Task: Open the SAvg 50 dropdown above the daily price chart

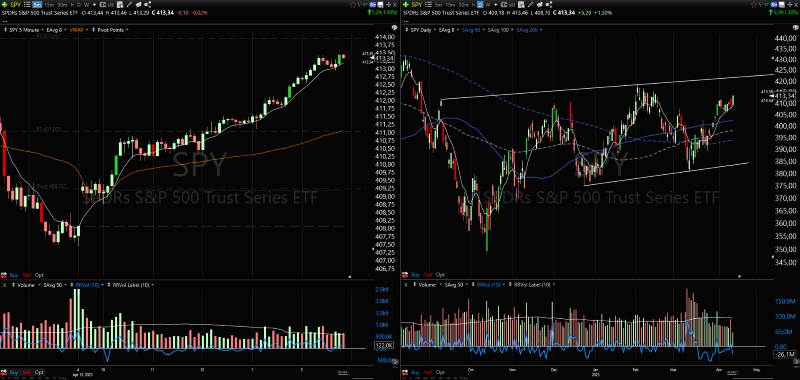Action: point(484,30)
